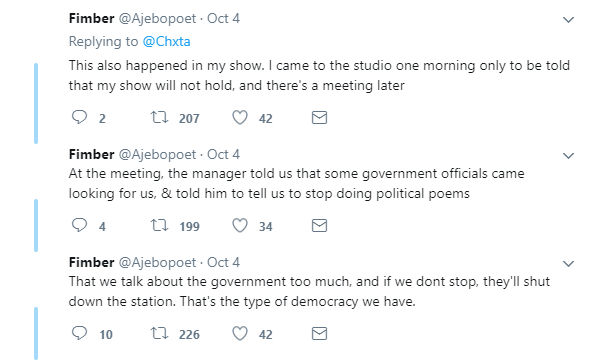Screen dimensions: 594x362
Task: Reply to the tweet about the studio morning
Action: [79, 117]
